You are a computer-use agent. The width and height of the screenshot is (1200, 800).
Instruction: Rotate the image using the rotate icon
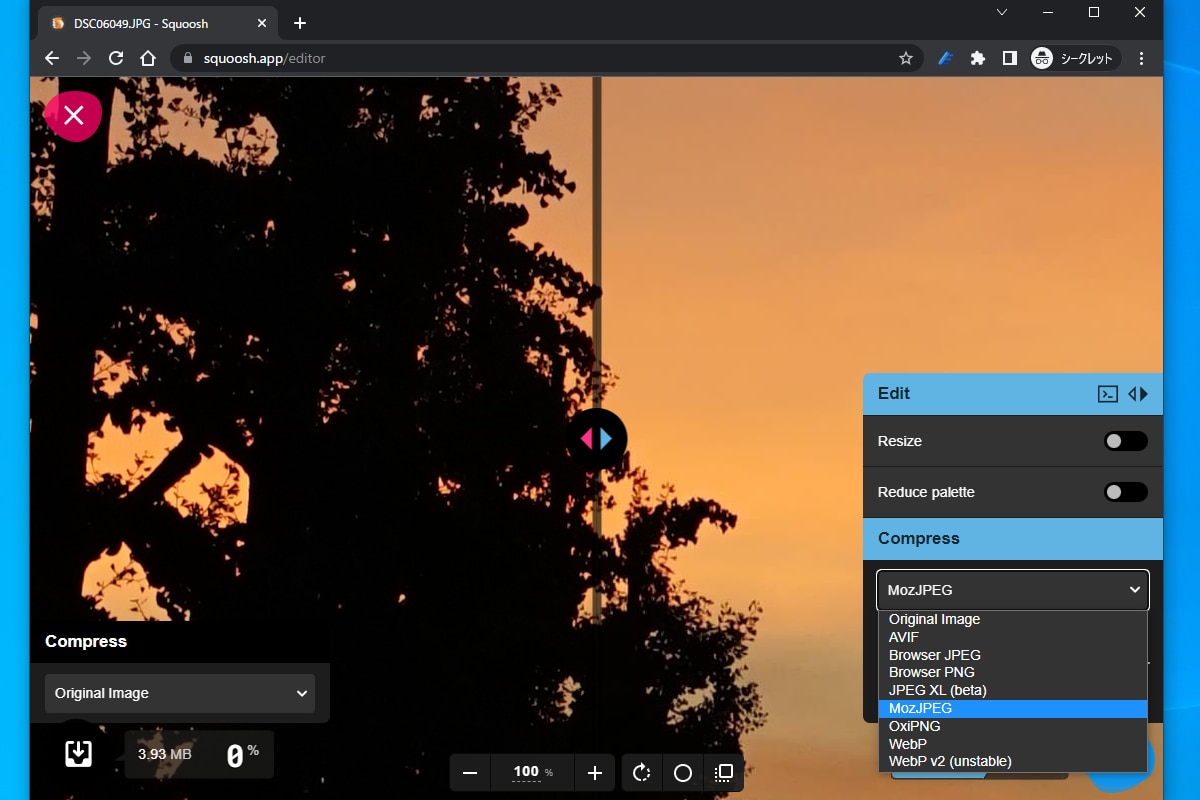click(x=642, y=773)
